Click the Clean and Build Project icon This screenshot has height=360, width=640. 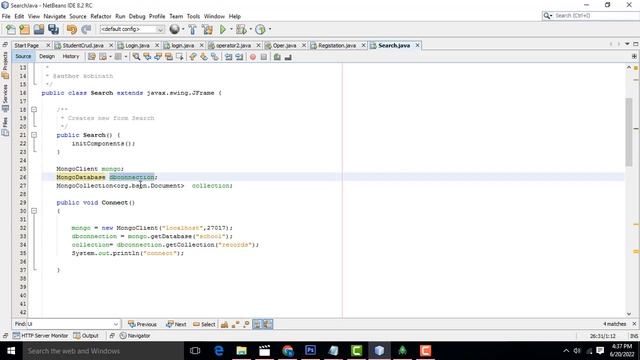pyautogui.click(x=207, y=29)
